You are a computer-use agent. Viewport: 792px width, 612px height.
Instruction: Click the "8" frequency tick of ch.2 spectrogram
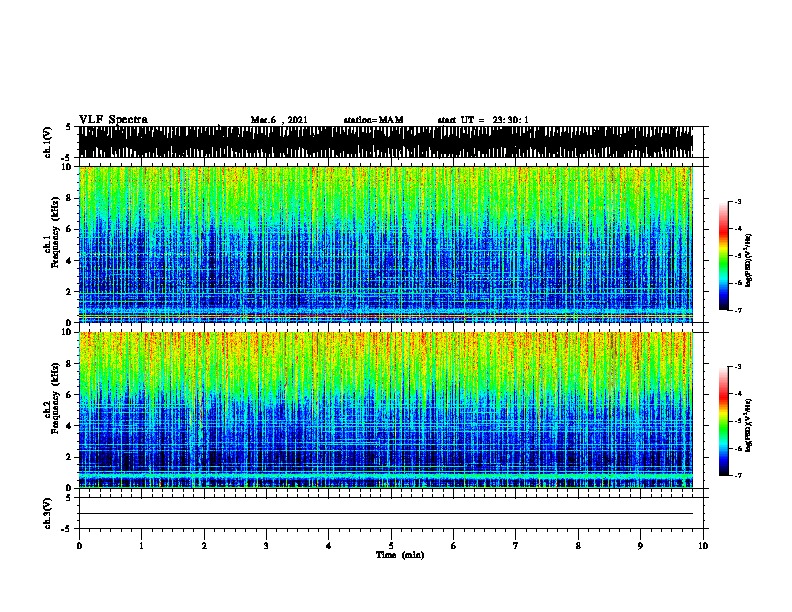click(69, 364)
